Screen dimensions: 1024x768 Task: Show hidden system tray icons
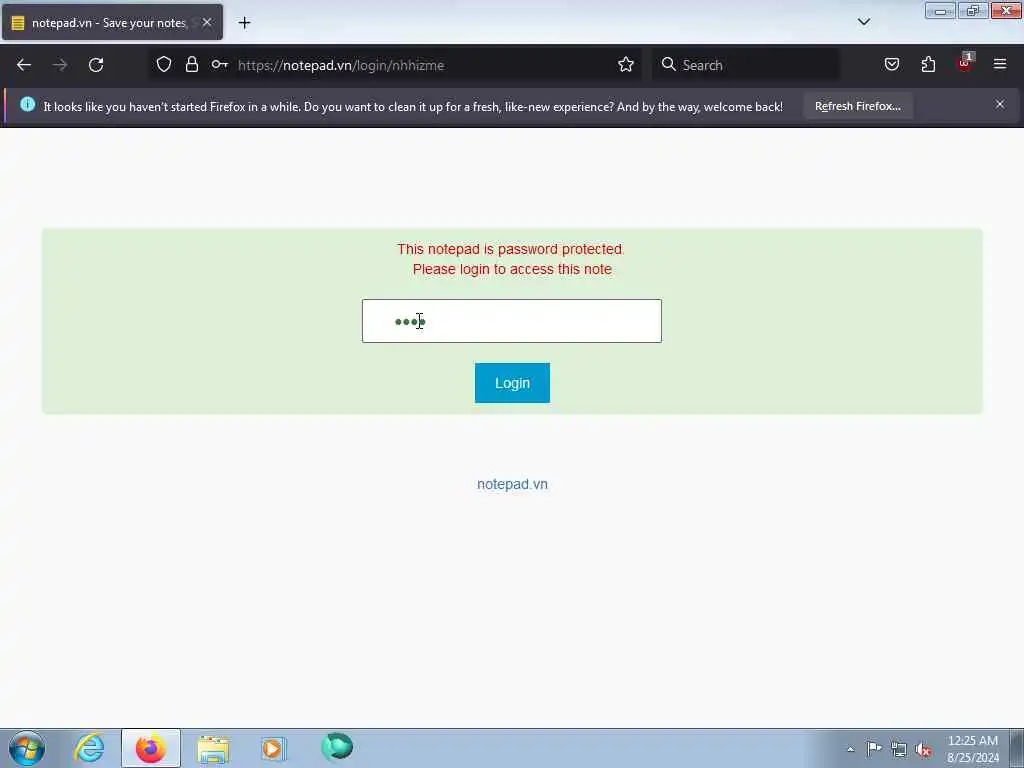point(850,749)
